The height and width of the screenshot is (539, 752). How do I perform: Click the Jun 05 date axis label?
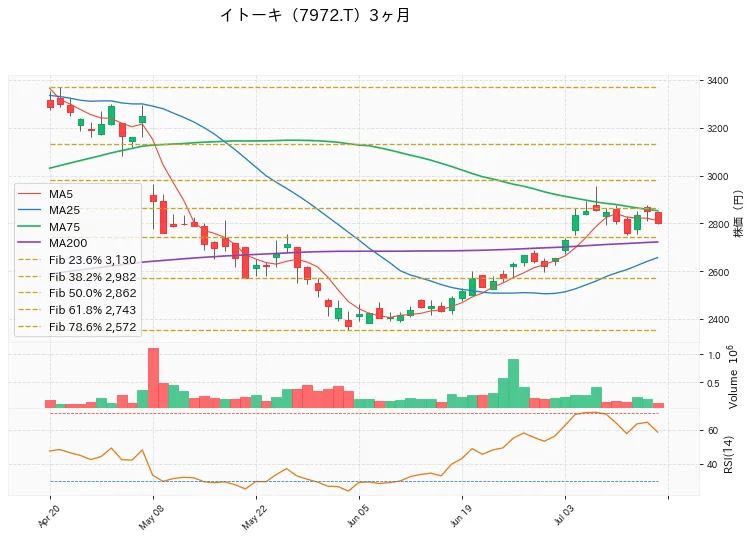tap(358, 516)
